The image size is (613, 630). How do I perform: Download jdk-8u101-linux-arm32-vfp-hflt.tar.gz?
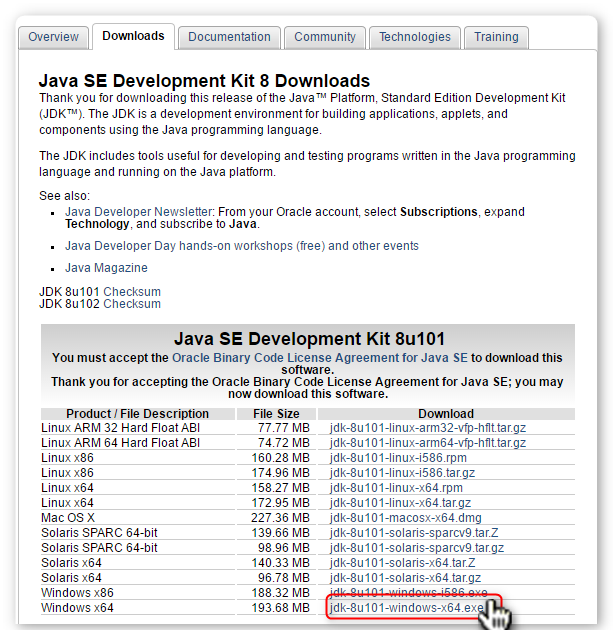tap(428, 428)
